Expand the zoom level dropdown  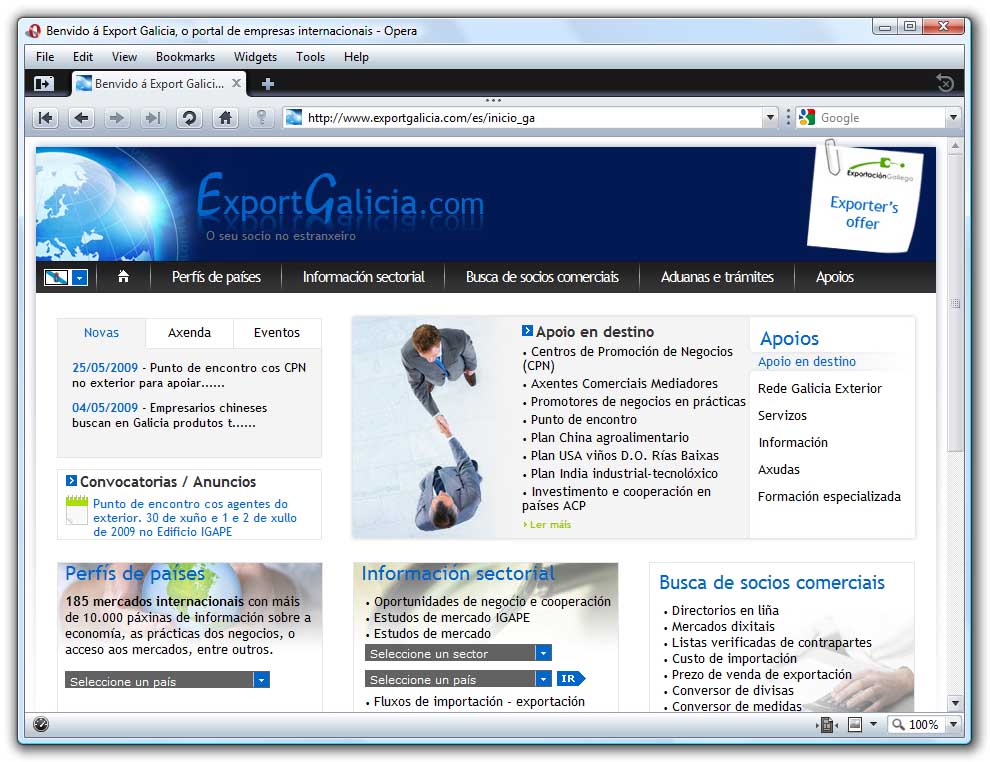pos(953,725)
